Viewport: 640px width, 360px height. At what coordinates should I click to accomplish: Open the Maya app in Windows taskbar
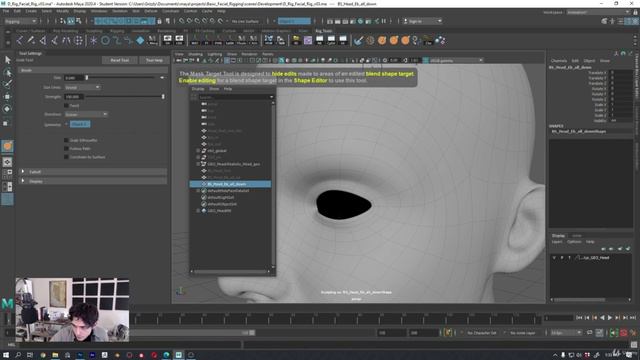point(178,355)
